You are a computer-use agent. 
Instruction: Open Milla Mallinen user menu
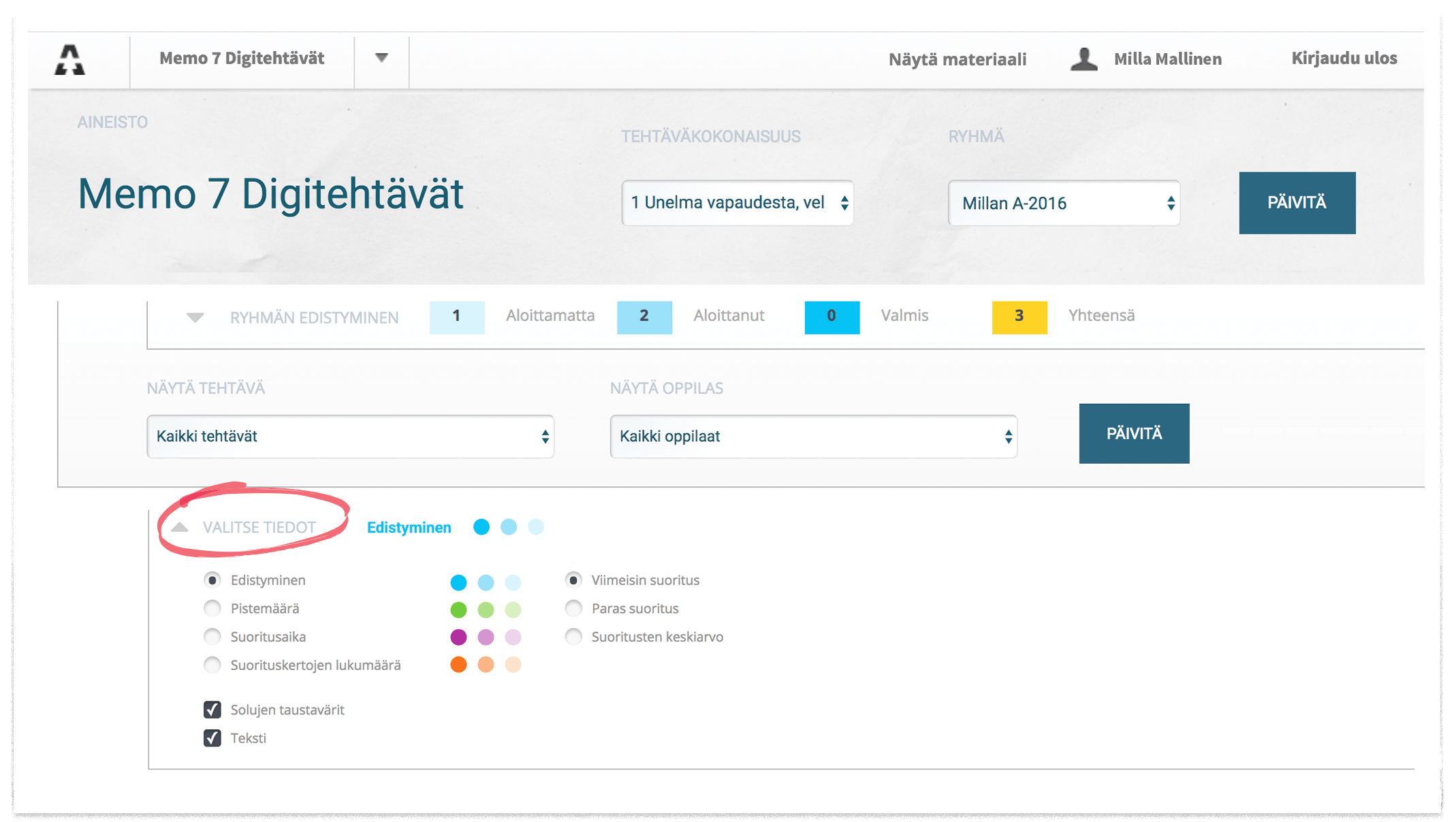pos(1167,59)
